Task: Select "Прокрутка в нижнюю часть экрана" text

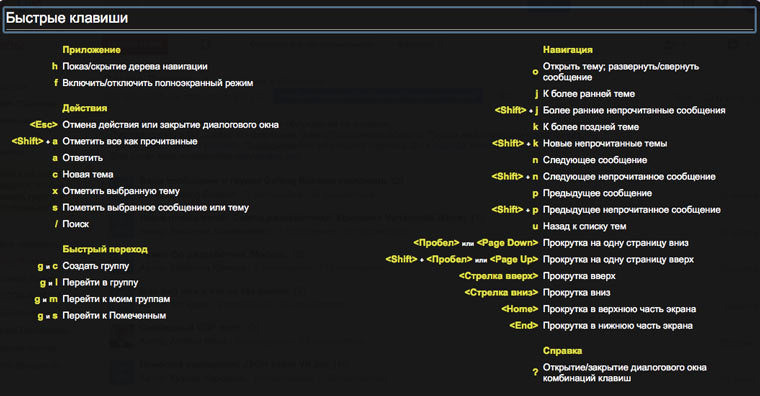Action: (618, 326)
